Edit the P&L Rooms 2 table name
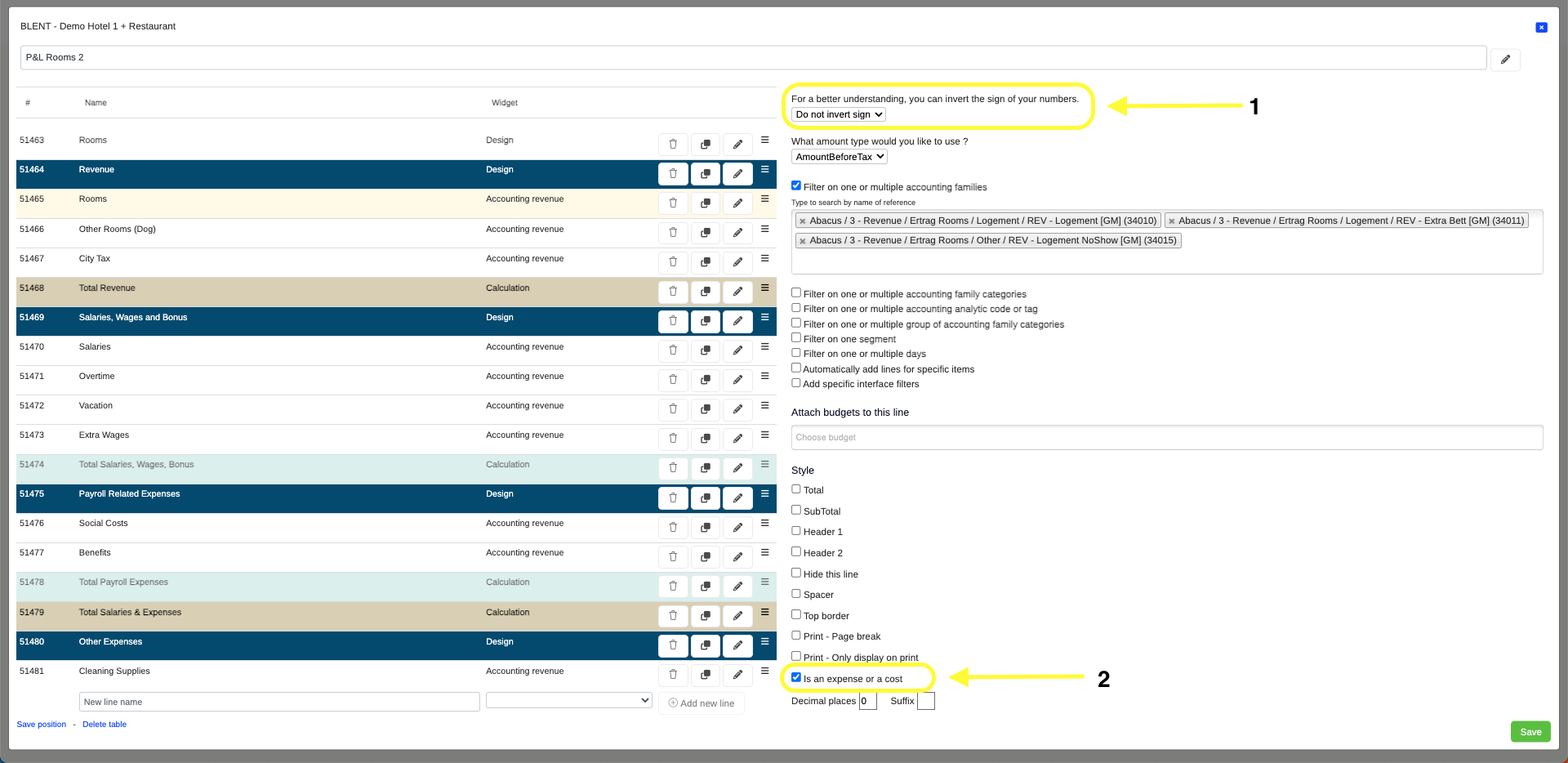This screenshot has width=1568, height=763. tap(1504, 60)
